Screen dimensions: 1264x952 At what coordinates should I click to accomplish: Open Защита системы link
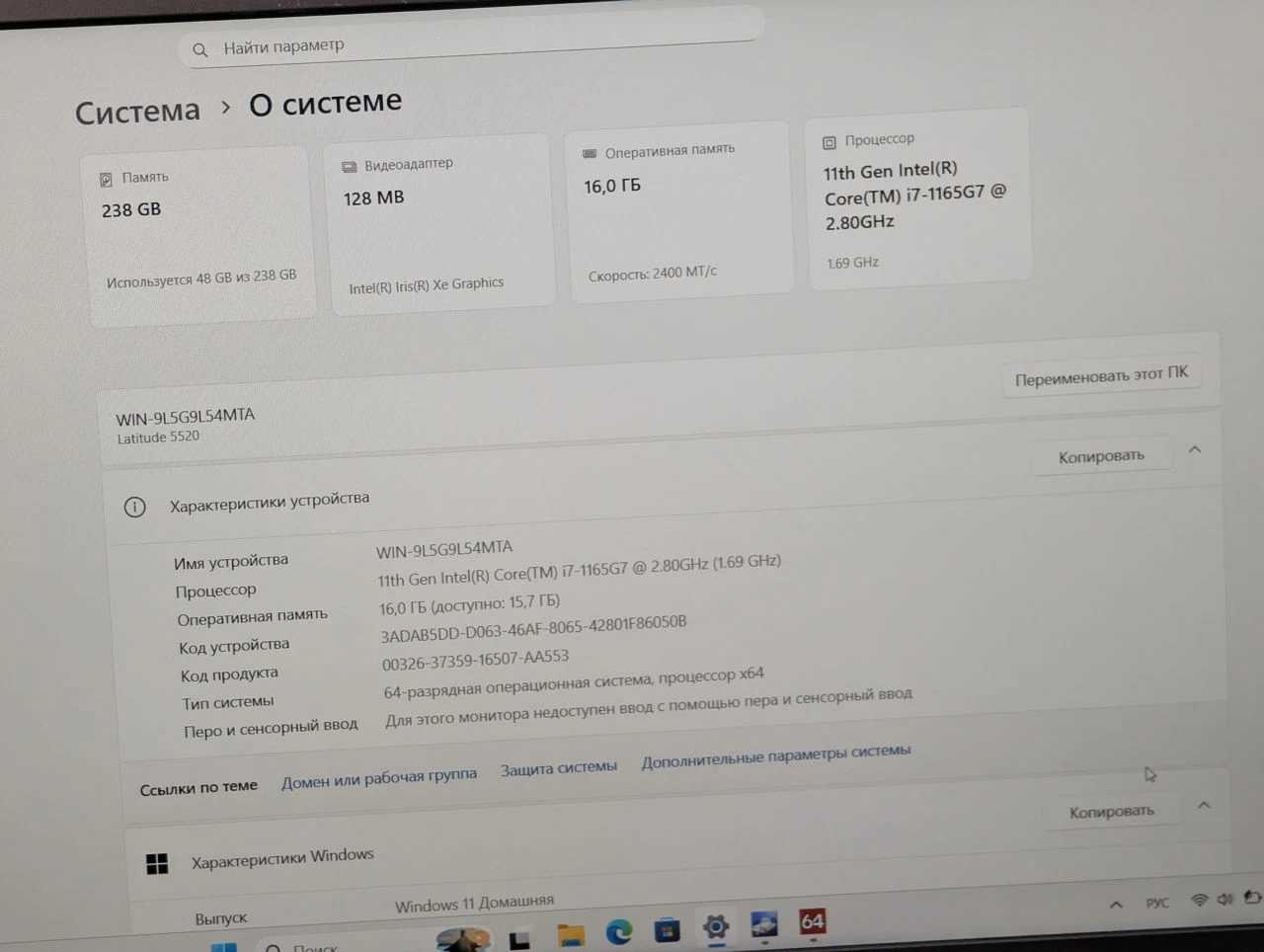559,767
